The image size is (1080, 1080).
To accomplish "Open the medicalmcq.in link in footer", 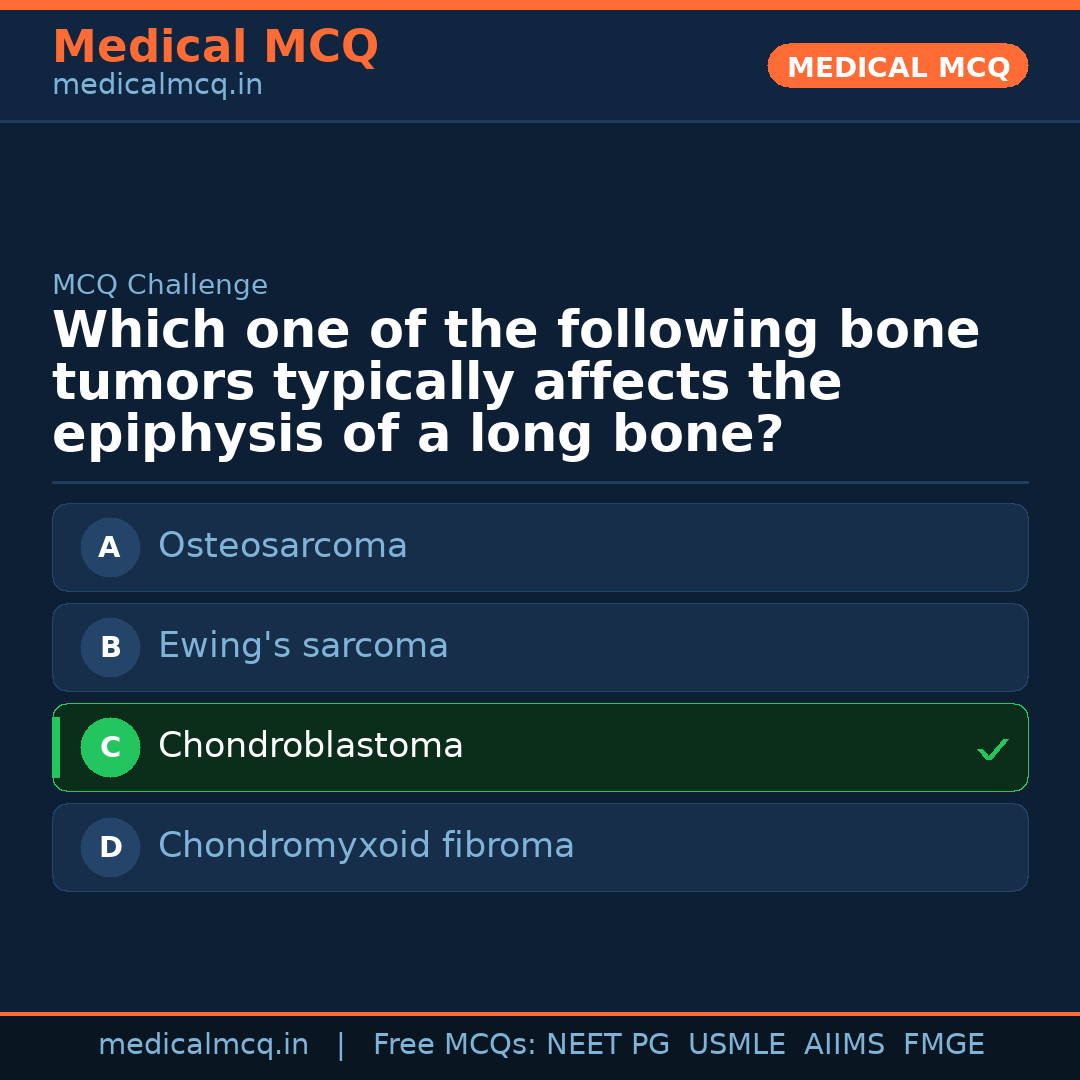I will click(203, 1045).
